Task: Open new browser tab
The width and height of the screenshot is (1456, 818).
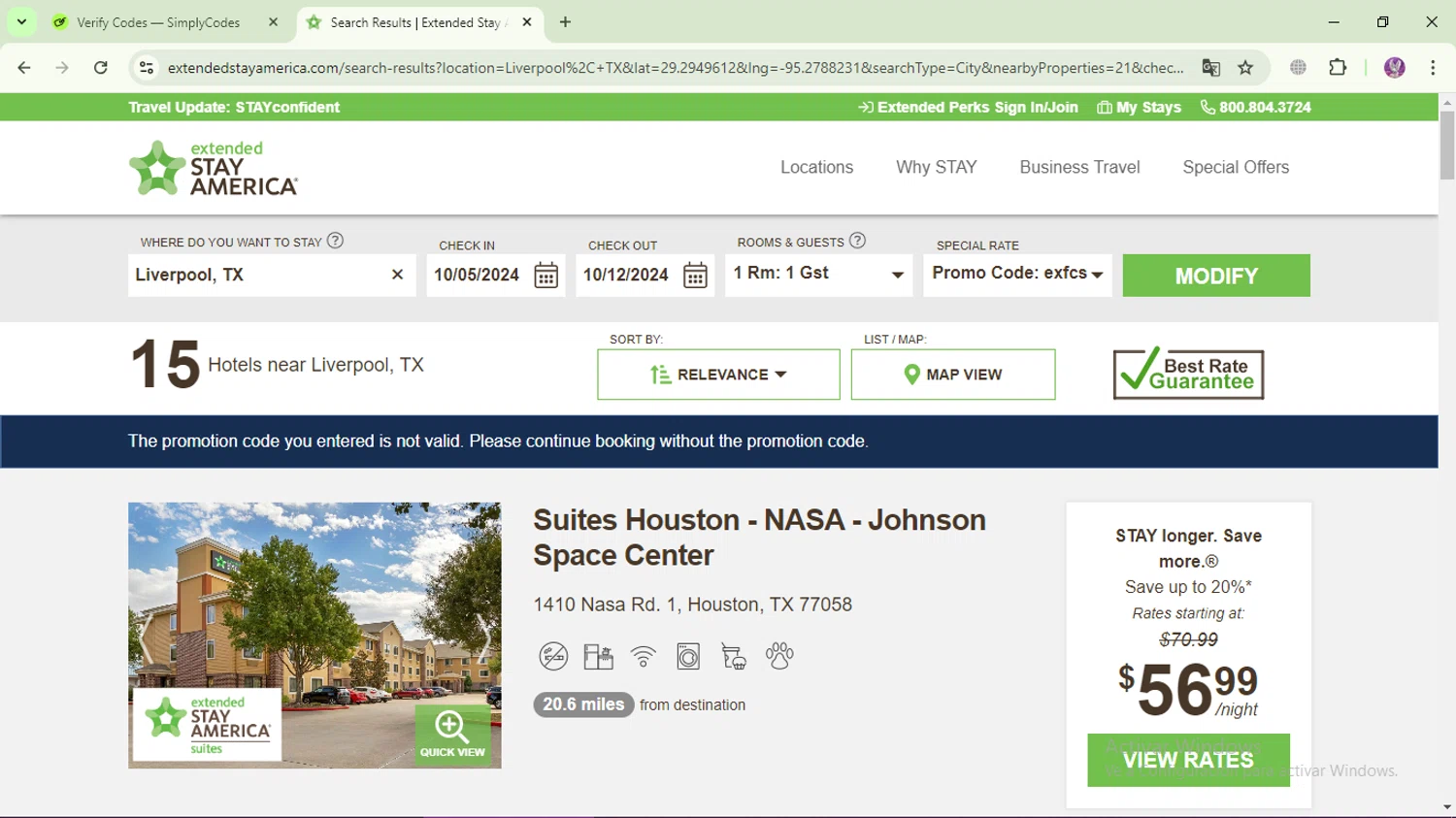Action: [x=565, y=21]
